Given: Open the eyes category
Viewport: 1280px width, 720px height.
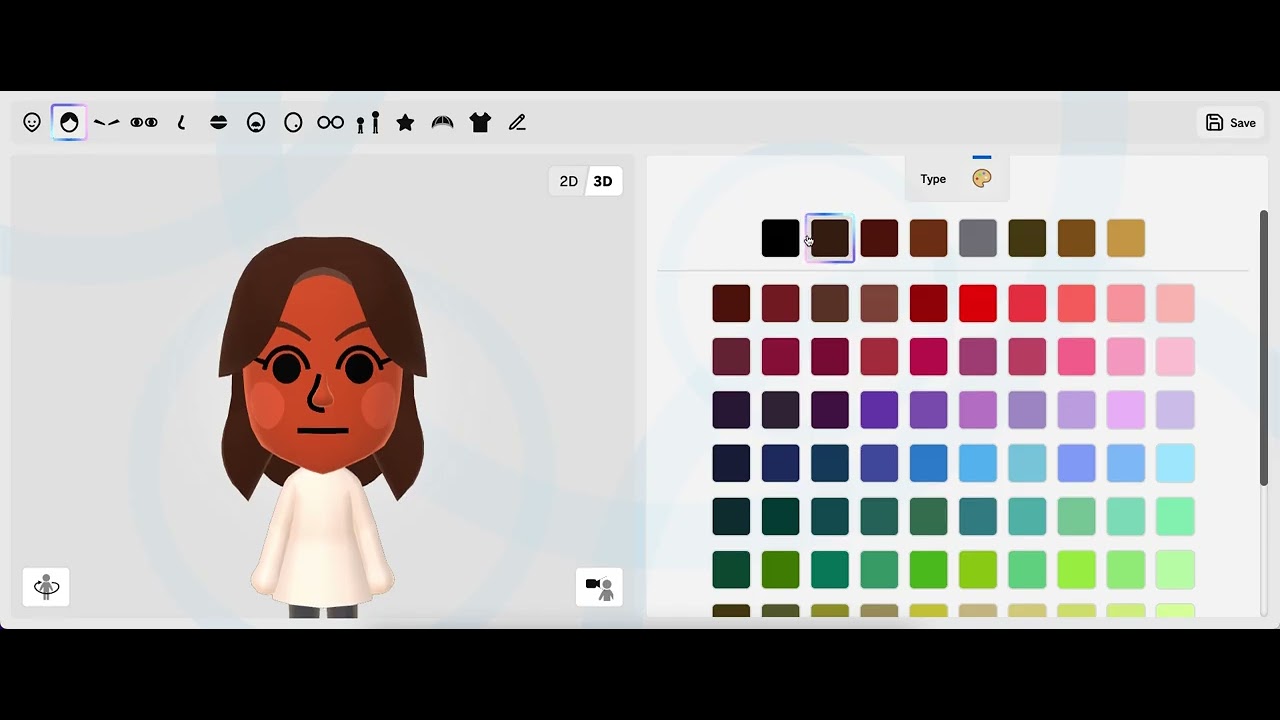Looking at the screenshot, I should click(x=144, y=122).
